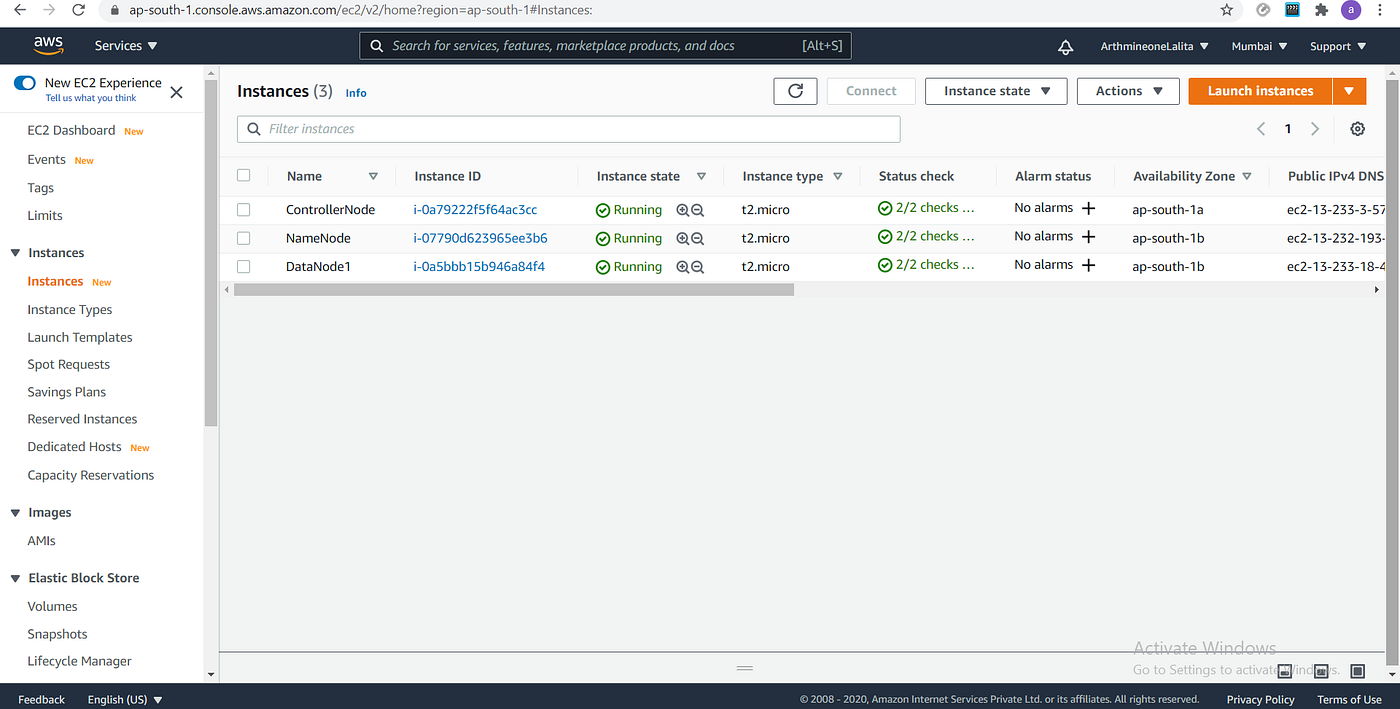The width and height of the screenshot is (1400, 709).
Task: Bookmark this page with star icon
Action: (1227, 10)
